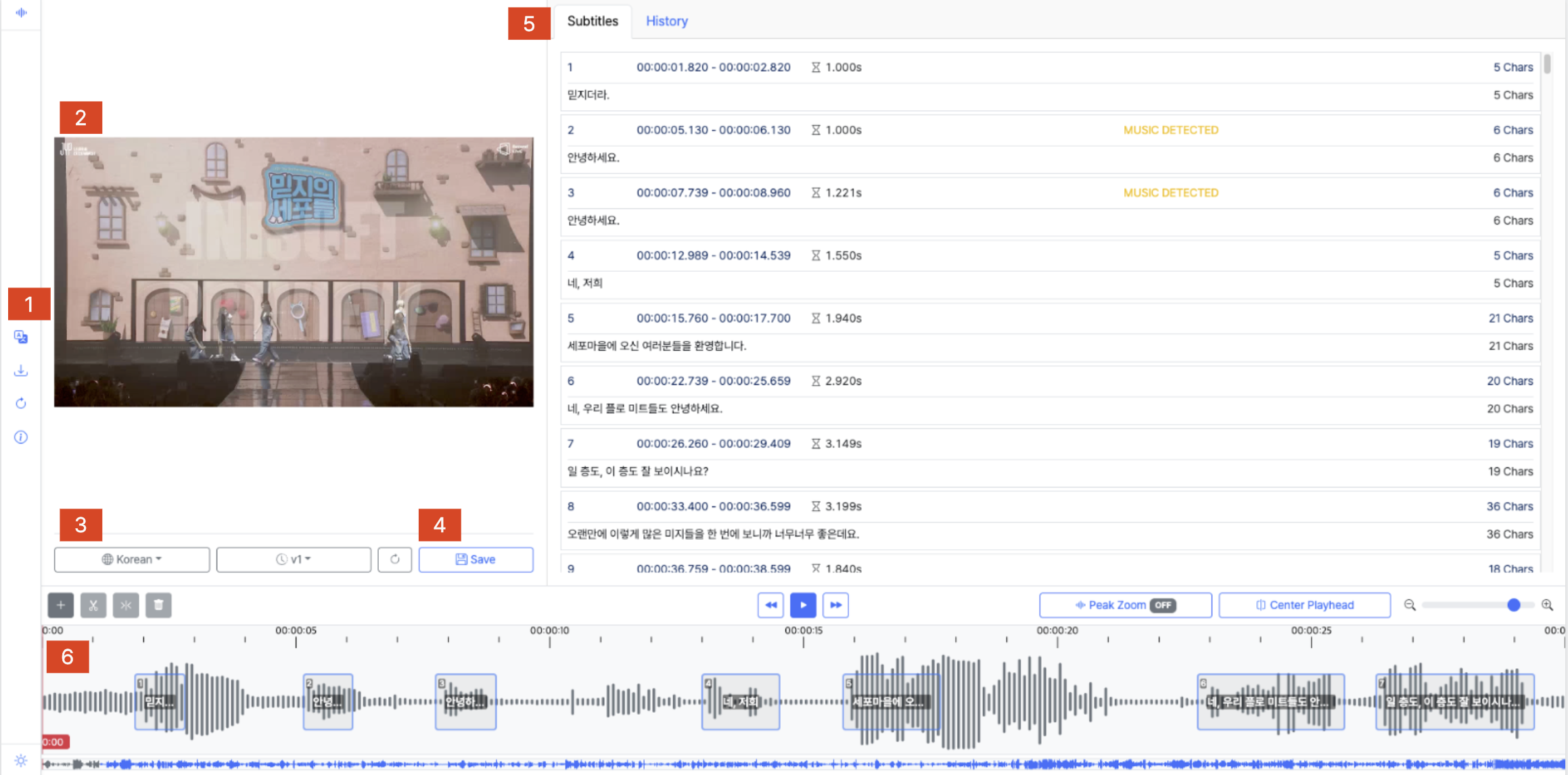Image resolution: width=1568 pixels, height=775 pixels.
Task: Select subtitle 1 text '믿지더라.'
Action: (588, 95)
